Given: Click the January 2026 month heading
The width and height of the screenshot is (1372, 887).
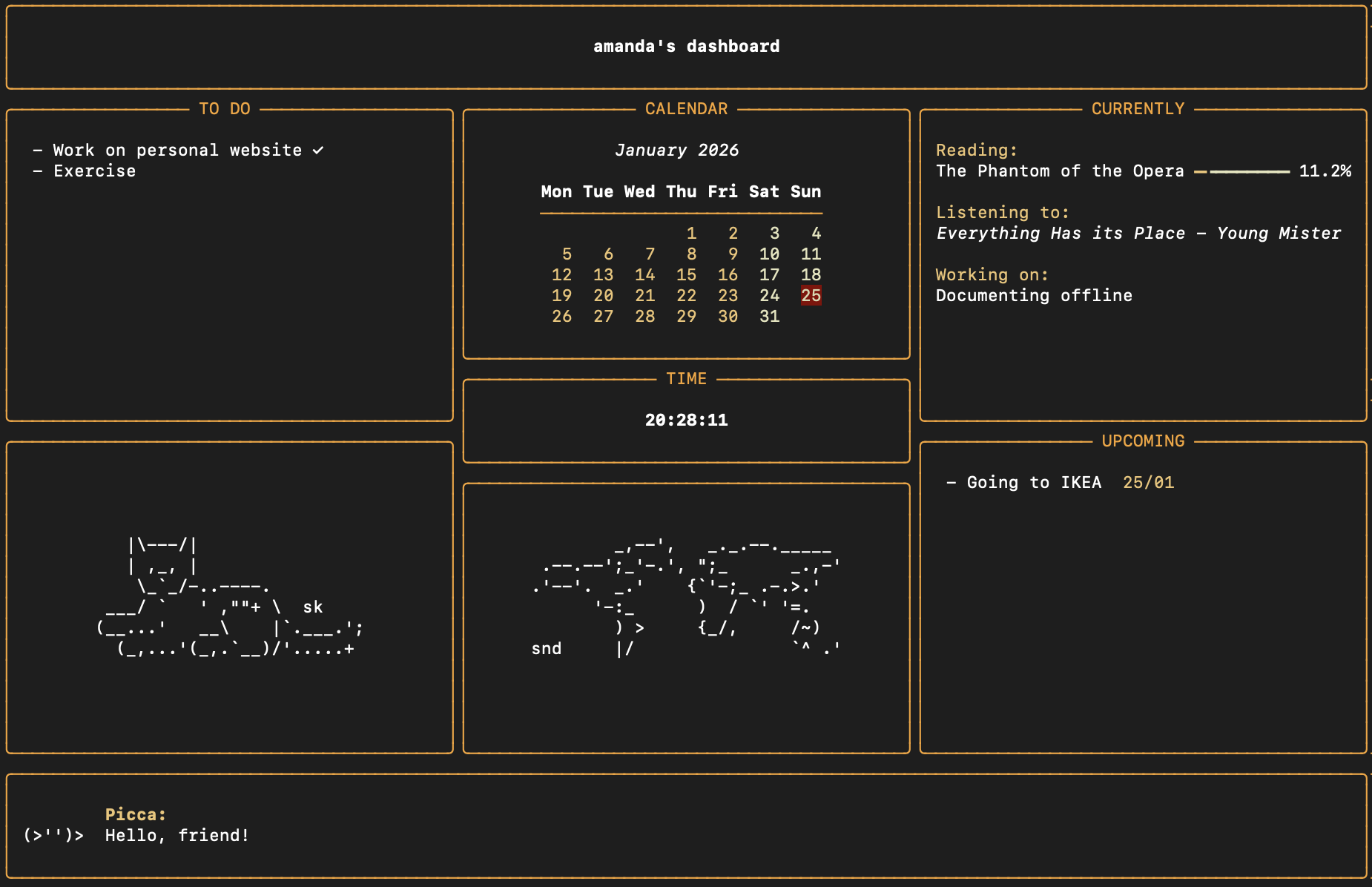Looking at the screenshot, I should click(676, 151).
